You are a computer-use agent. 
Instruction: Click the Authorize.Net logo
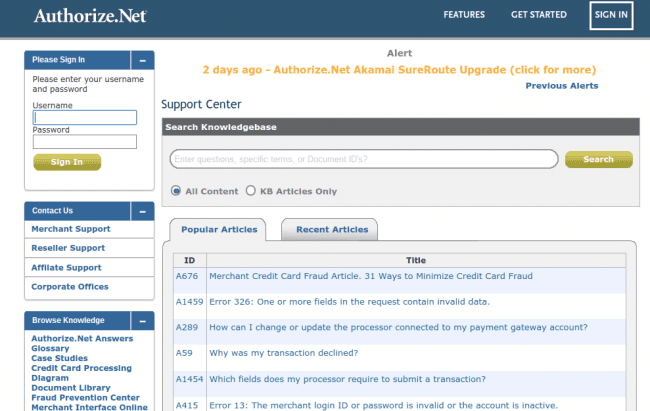90,16
